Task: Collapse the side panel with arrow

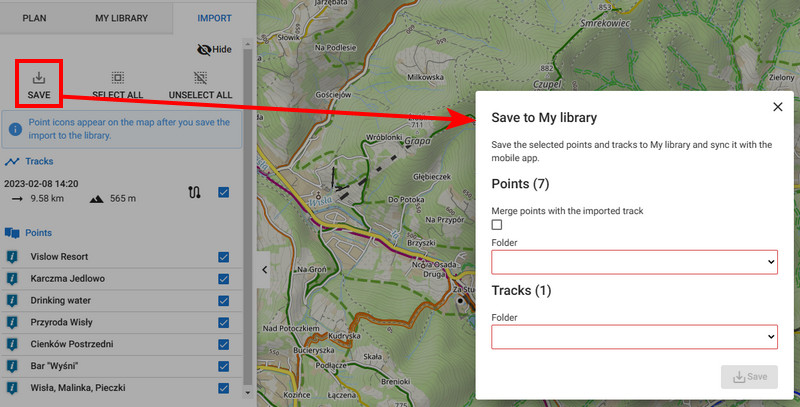Action: pos(263,269)
